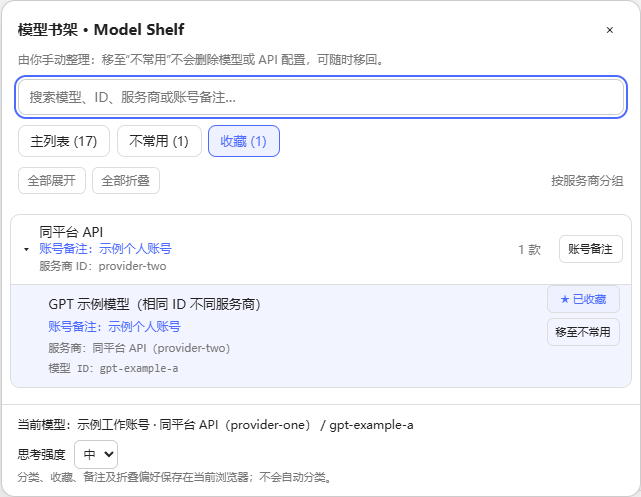Select the 收藏 (1) tab
This screenshot has height=497, width=641.
244,141
